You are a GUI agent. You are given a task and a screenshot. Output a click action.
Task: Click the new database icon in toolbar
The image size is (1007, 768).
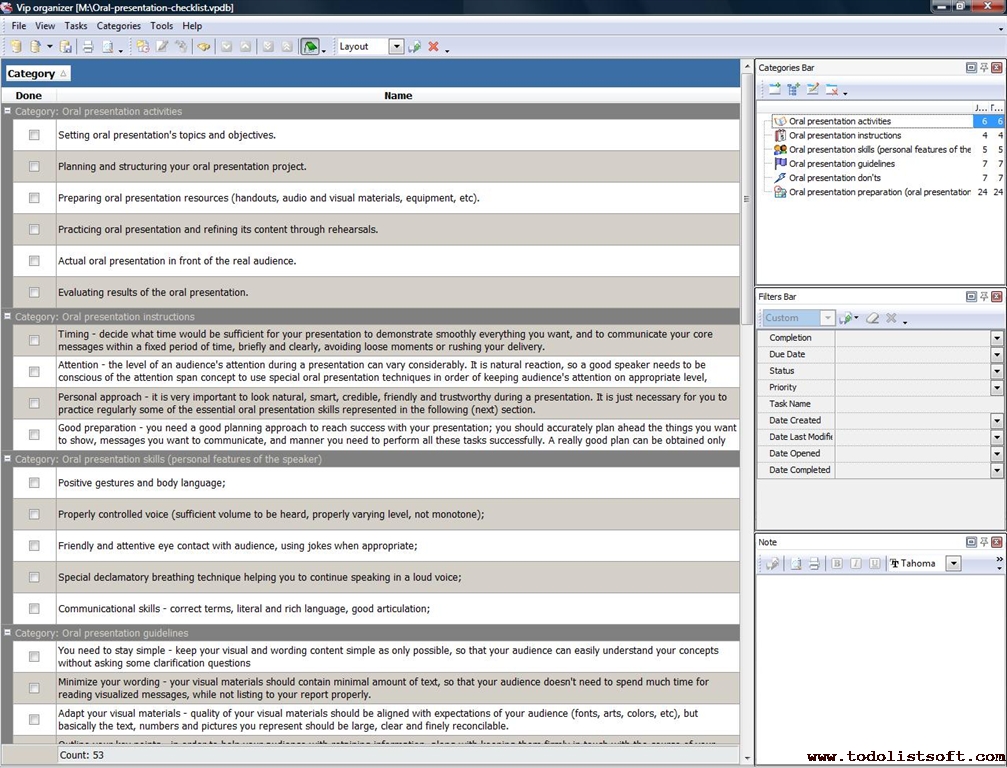point(16,47)
